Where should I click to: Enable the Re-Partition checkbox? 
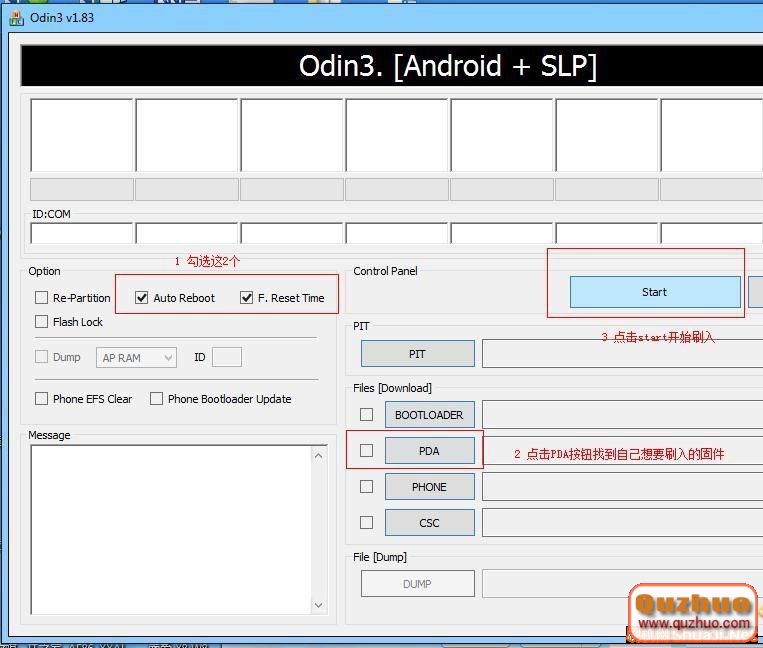pyautogui.click(x=41, y=298)
